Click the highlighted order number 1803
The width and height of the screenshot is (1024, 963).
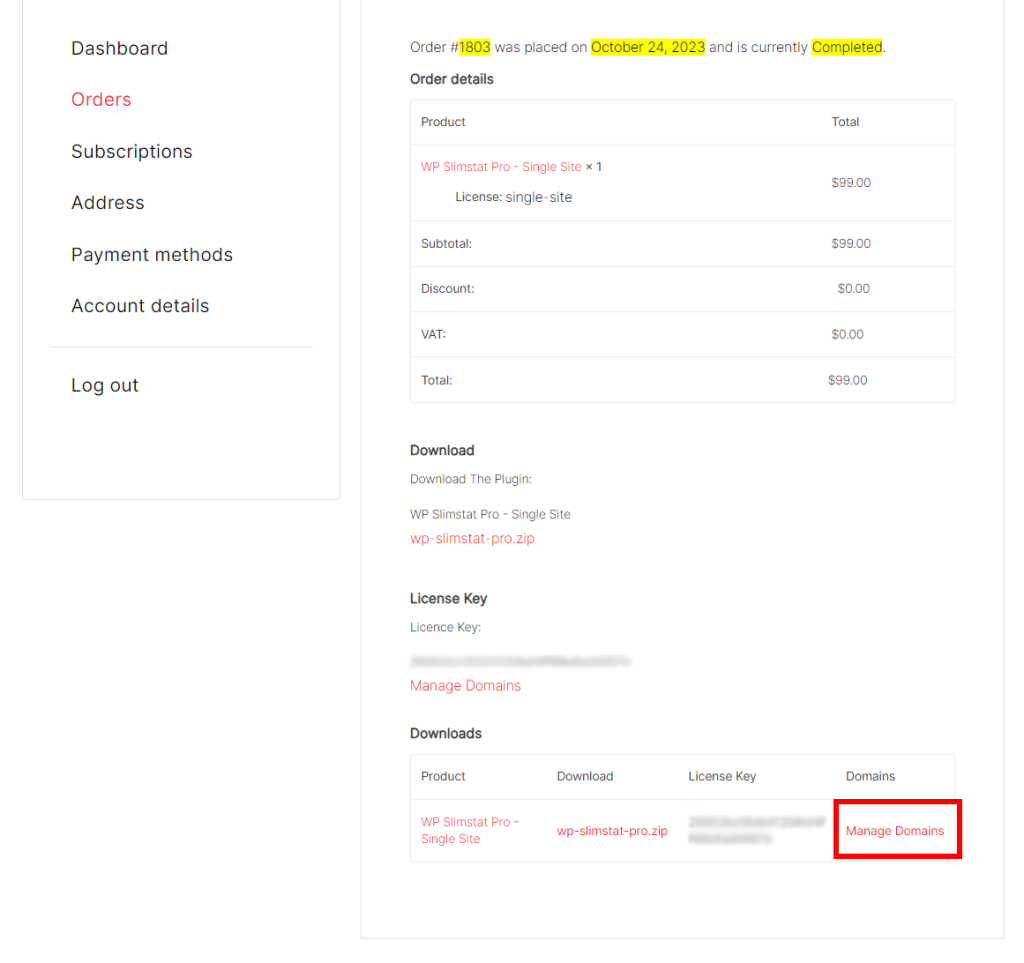(474, 47)
